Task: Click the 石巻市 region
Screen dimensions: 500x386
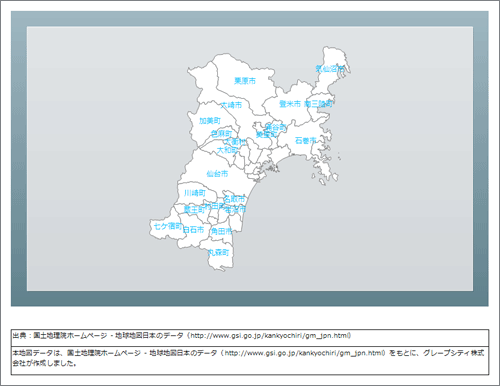Action: point(306,140)
